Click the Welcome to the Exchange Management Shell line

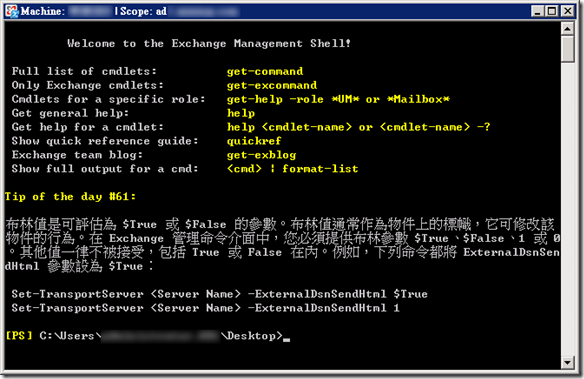[x=209, y=44]
